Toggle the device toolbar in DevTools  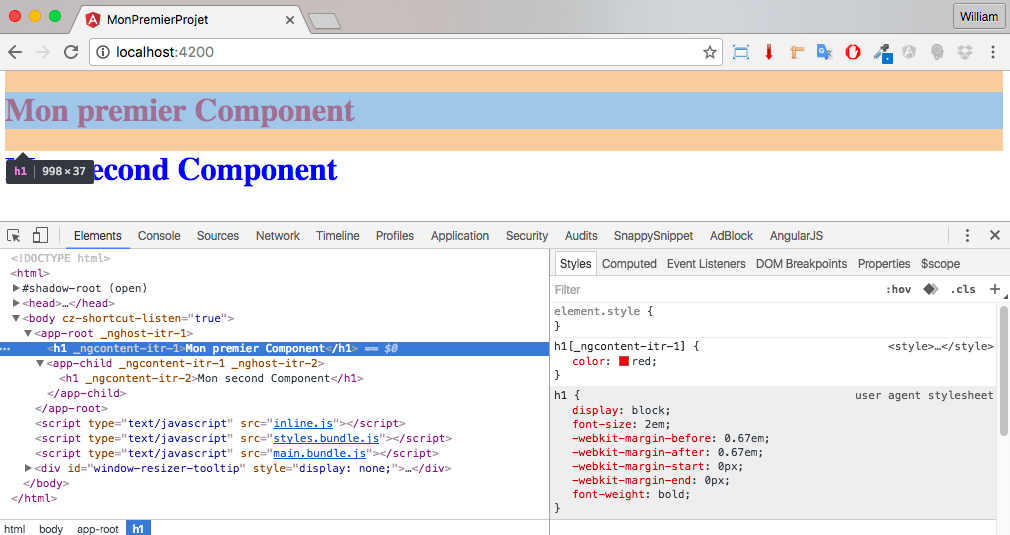(40, 236)
